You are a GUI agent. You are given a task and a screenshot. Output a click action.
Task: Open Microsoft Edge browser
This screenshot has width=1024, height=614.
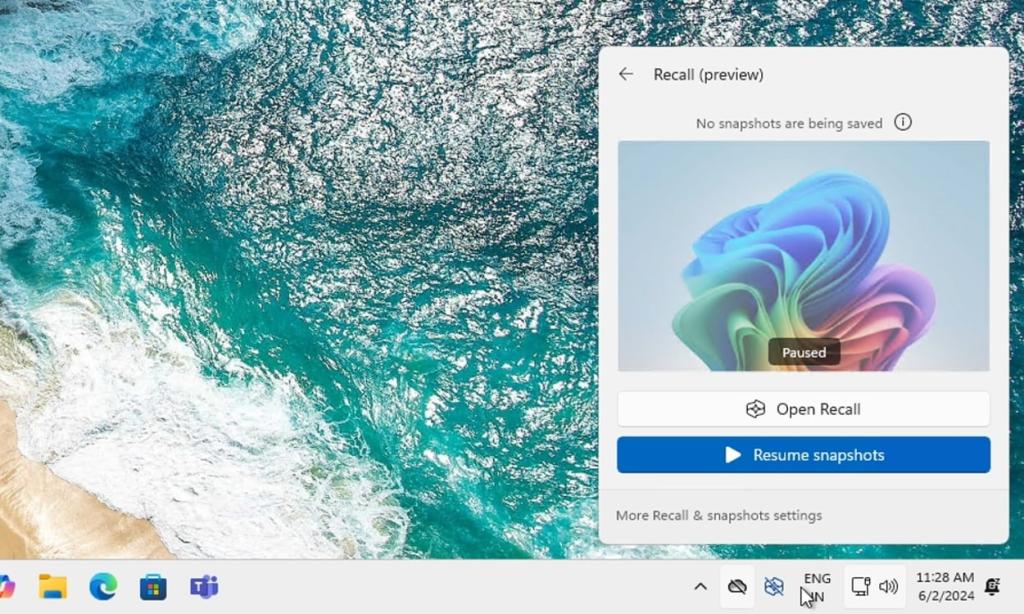click(x=105, y=587)
